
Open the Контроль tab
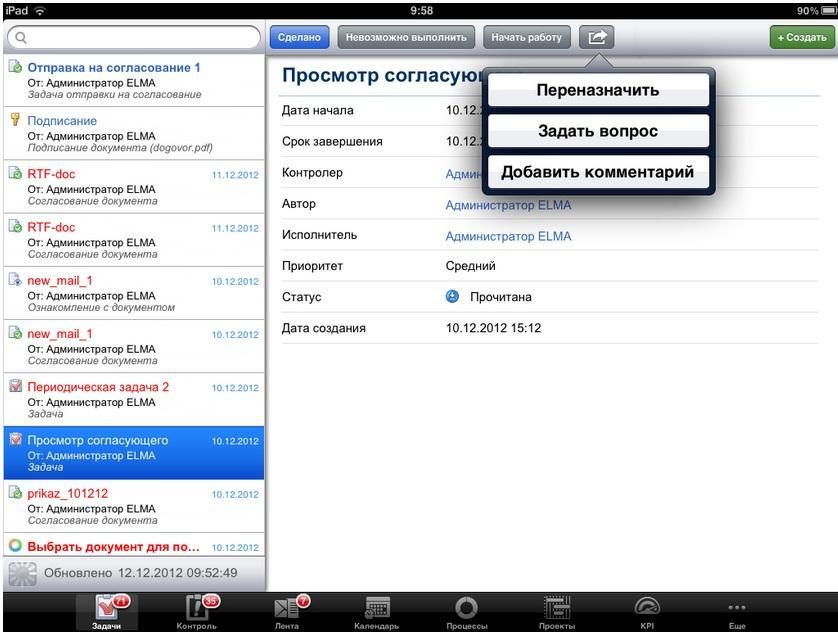(x=197, y=612)
